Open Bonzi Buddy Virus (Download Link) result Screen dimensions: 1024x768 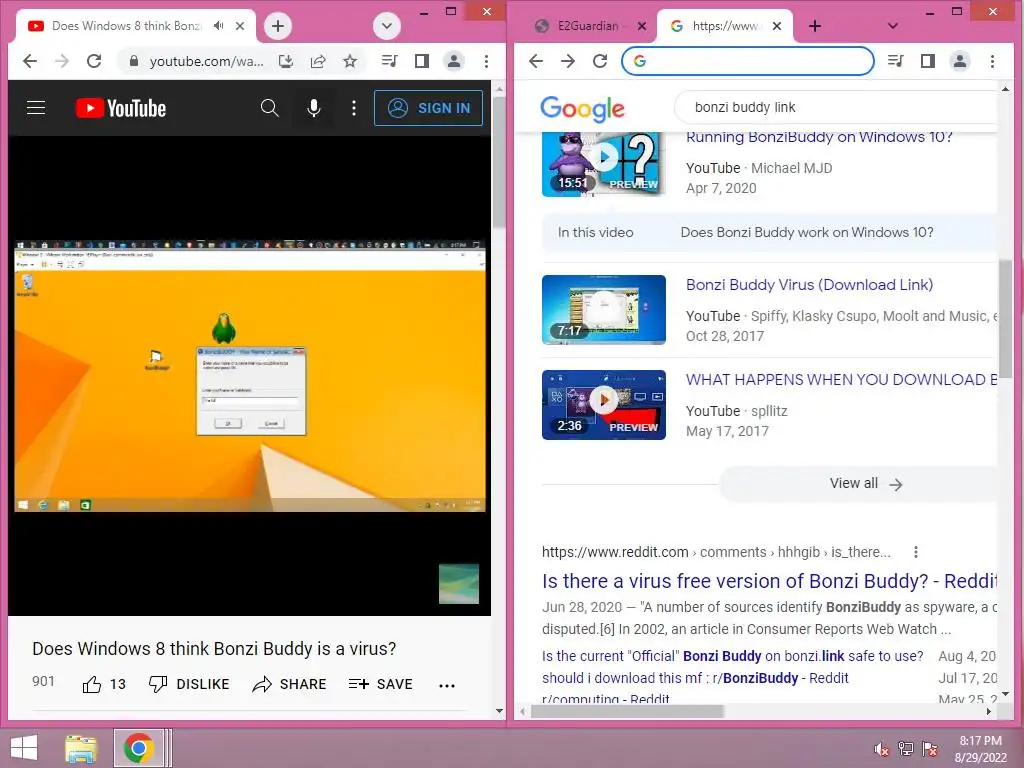tap(809, 285)
